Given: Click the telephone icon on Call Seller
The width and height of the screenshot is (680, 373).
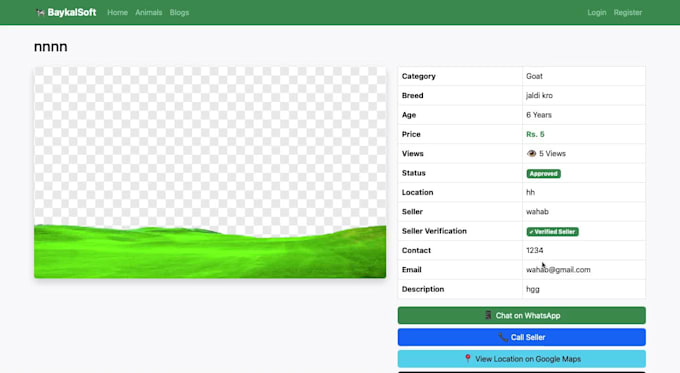Looking at the screenshot, I should (x=503, y=337).
